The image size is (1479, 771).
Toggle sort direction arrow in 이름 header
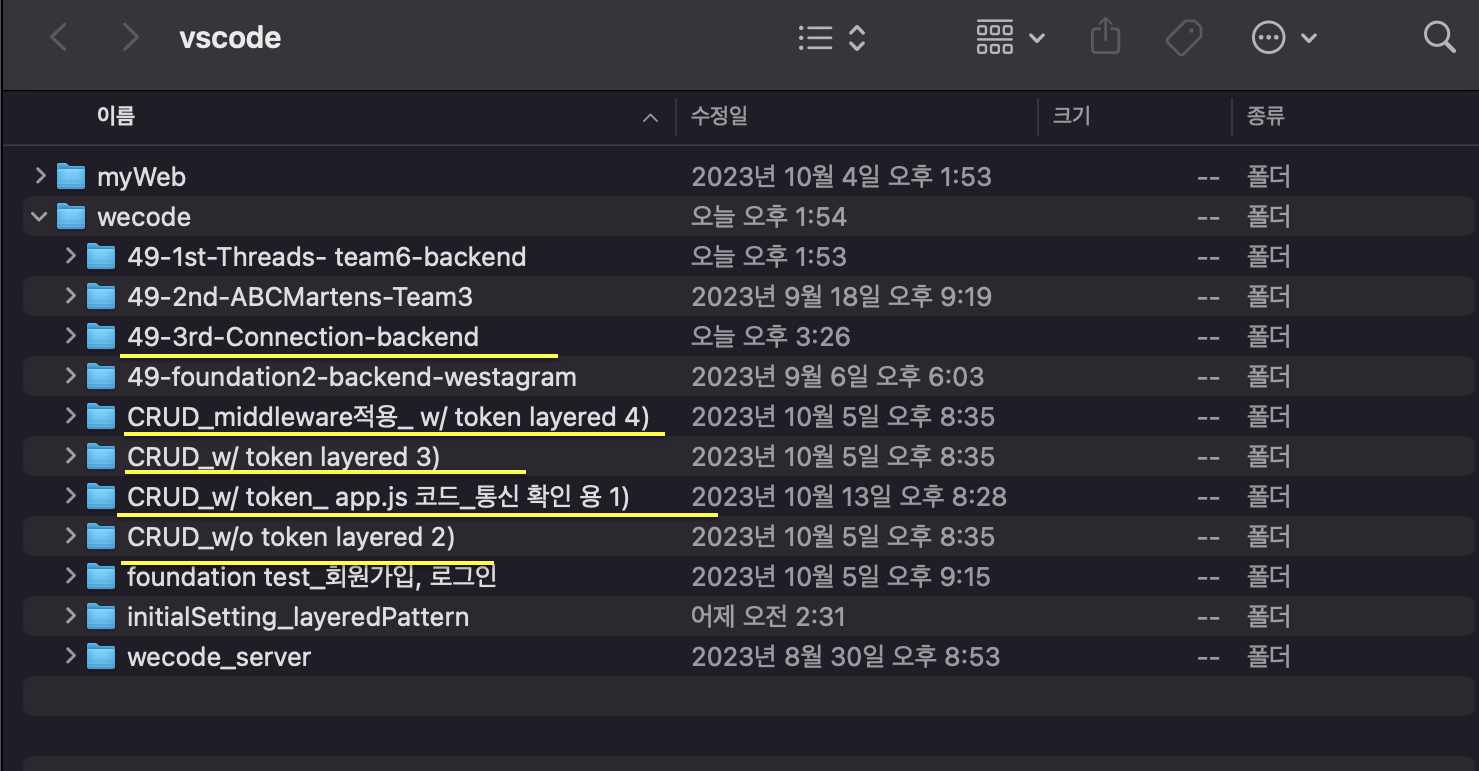[651, 118]
